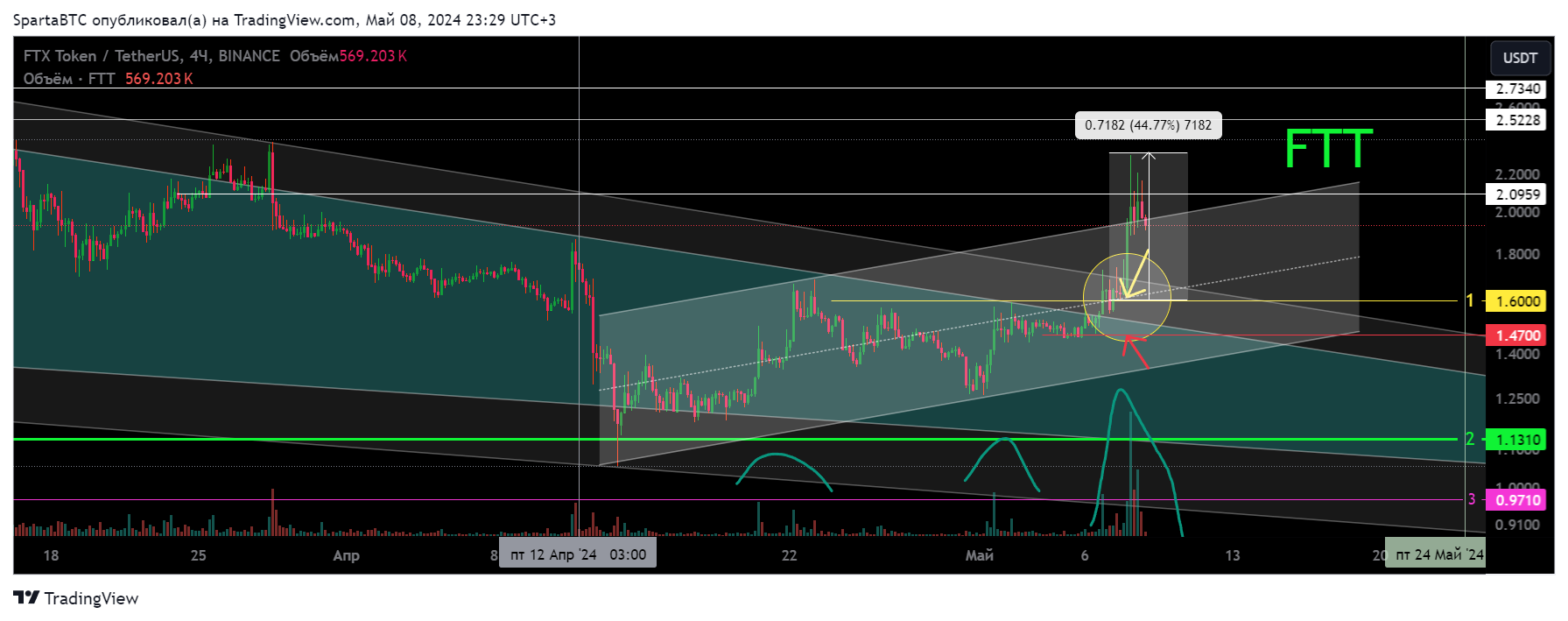
Task: Click the 25 date label on time axis
Action: [x=199, y=555]
